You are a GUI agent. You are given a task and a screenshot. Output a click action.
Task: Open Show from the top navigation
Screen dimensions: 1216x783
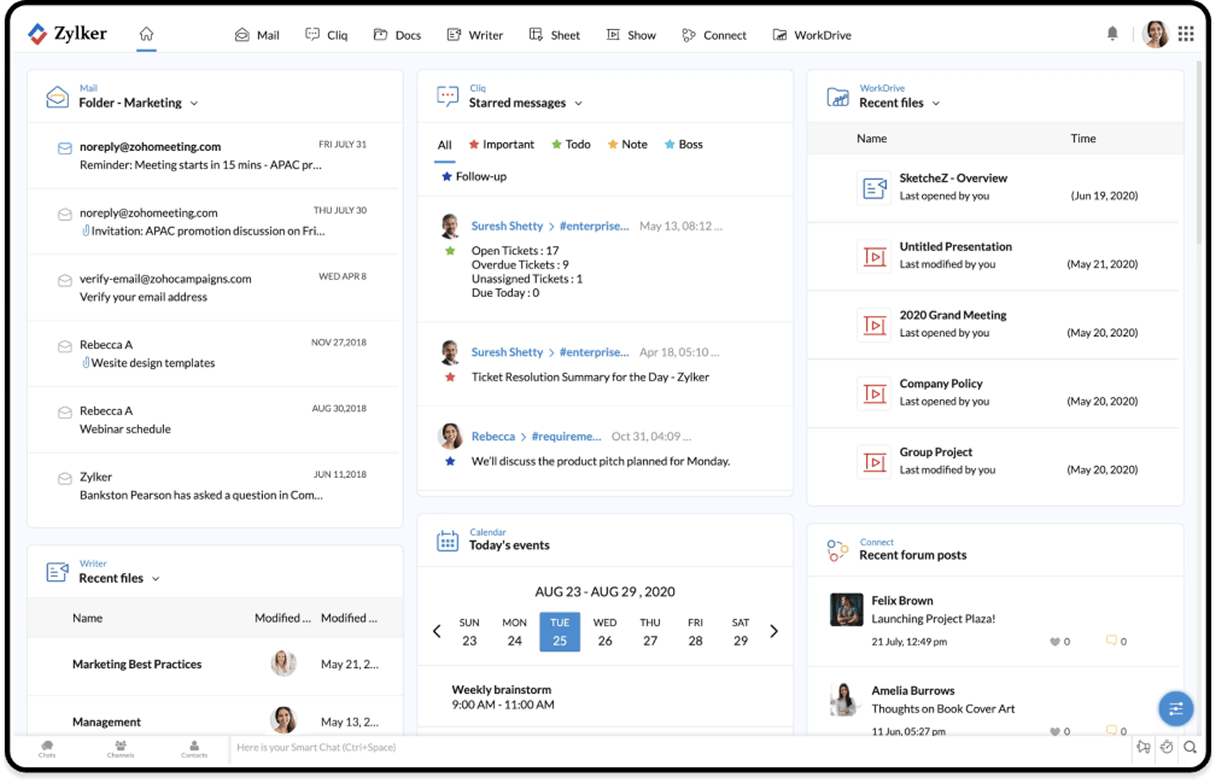pyautogui.click(x=631, y=35)
